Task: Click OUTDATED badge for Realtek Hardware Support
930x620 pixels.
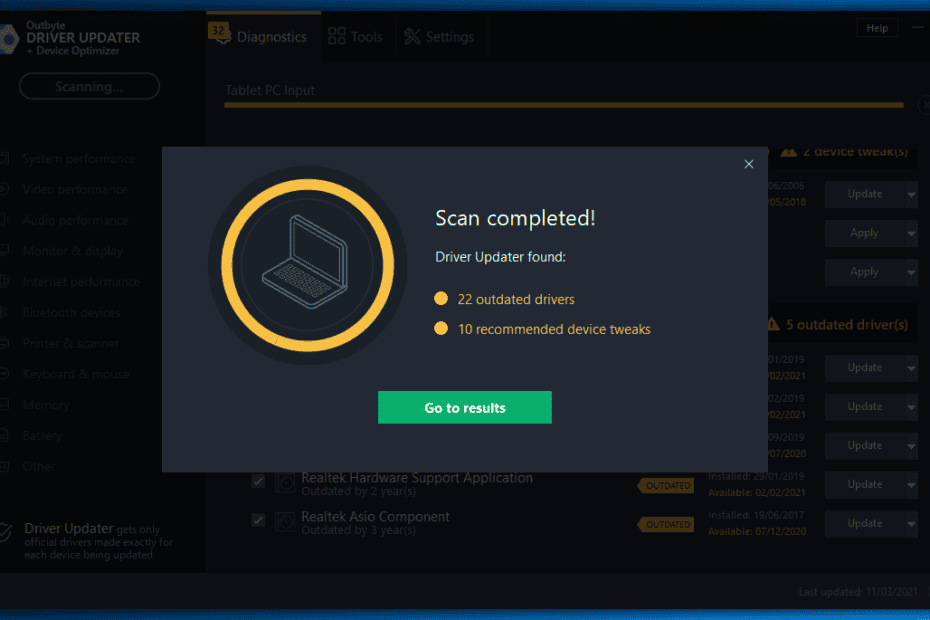Action: click(x=666, y=485)
